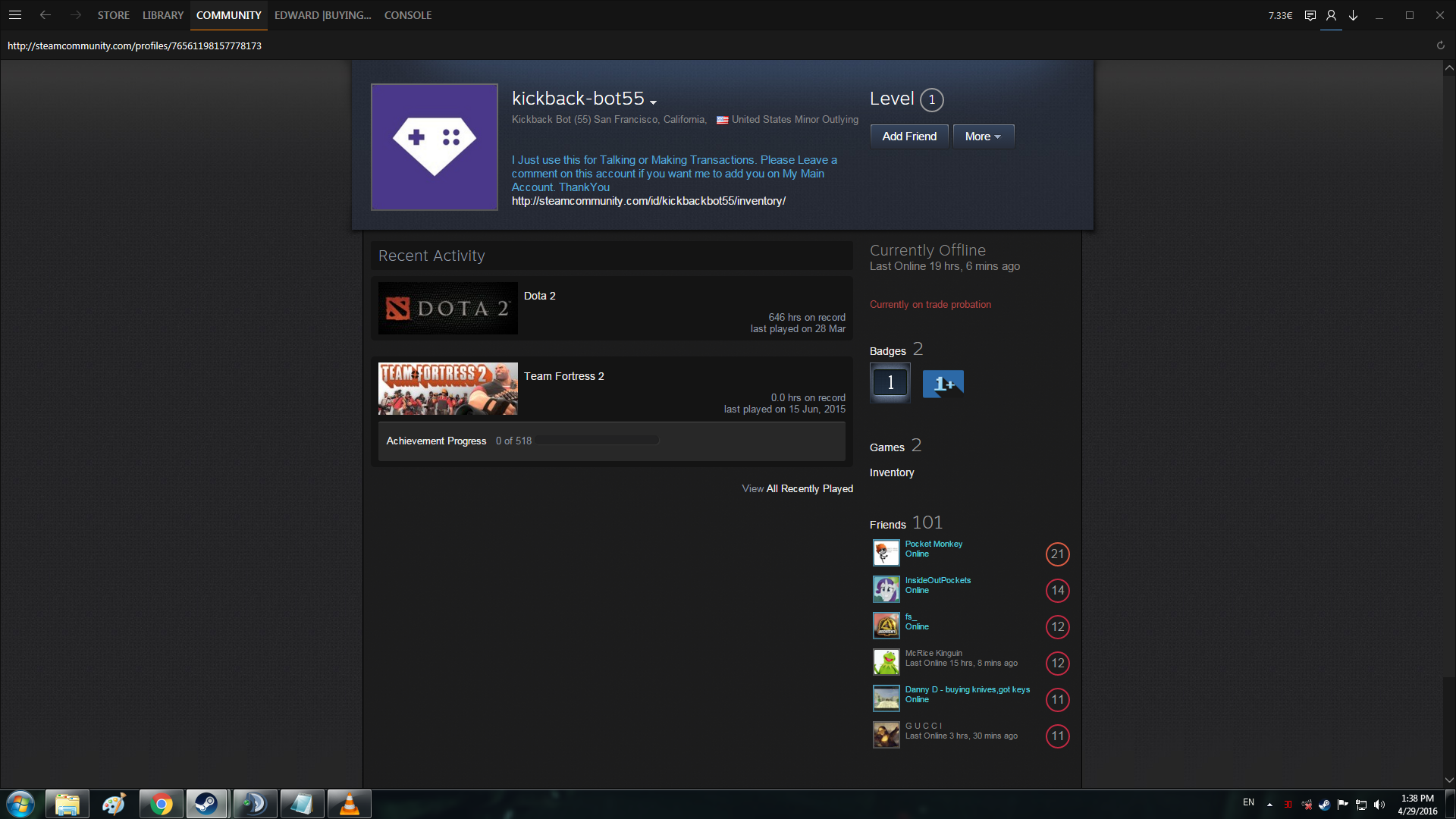Open the hamburger menu icon
Screen dimensions: 1456x819
[14, 15]
